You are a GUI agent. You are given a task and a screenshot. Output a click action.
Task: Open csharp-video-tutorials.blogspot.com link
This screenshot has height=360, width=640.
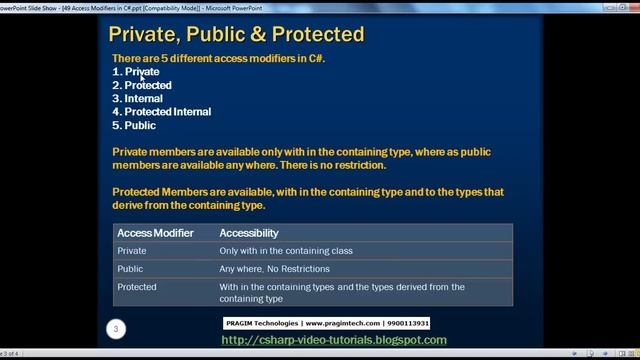click(334, 340)
